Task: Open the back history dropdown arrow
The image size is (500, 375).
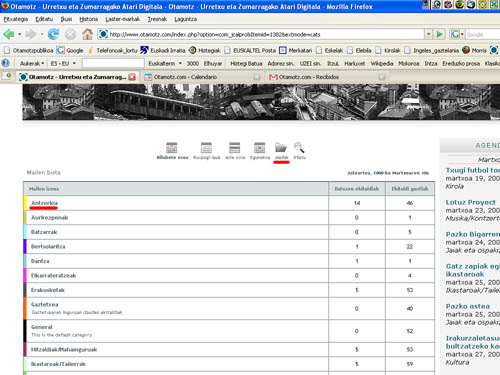Action: 20,34
